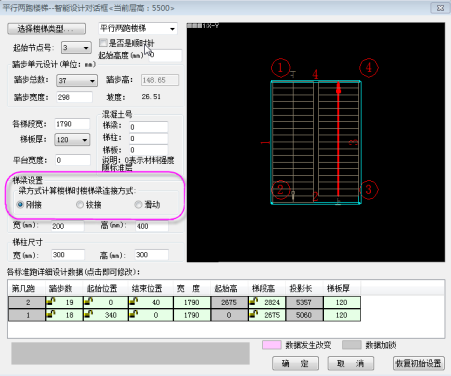Viewport: 451px width, 376px height.
Task: Click the 平台宽度 input field
Action: [x=72, y=160]
